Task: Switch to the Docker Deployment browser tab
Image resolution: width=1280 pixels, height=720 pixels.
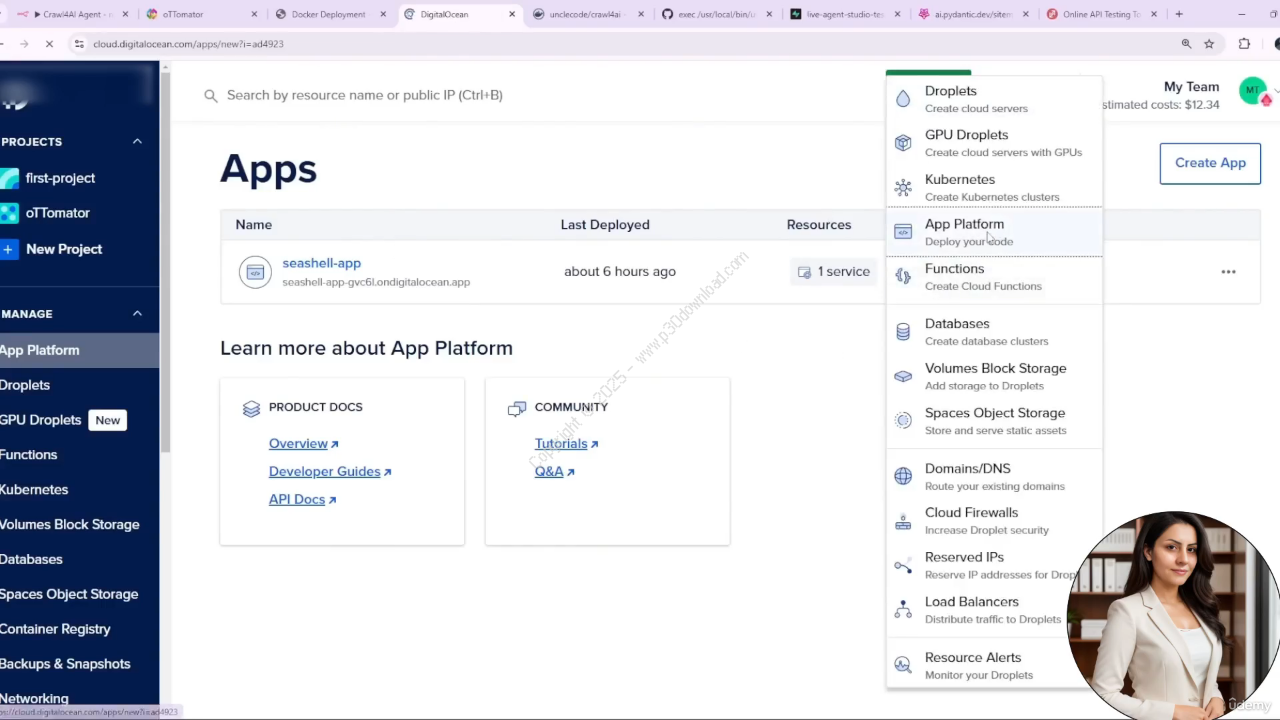Action: click(x=330, y=14)
